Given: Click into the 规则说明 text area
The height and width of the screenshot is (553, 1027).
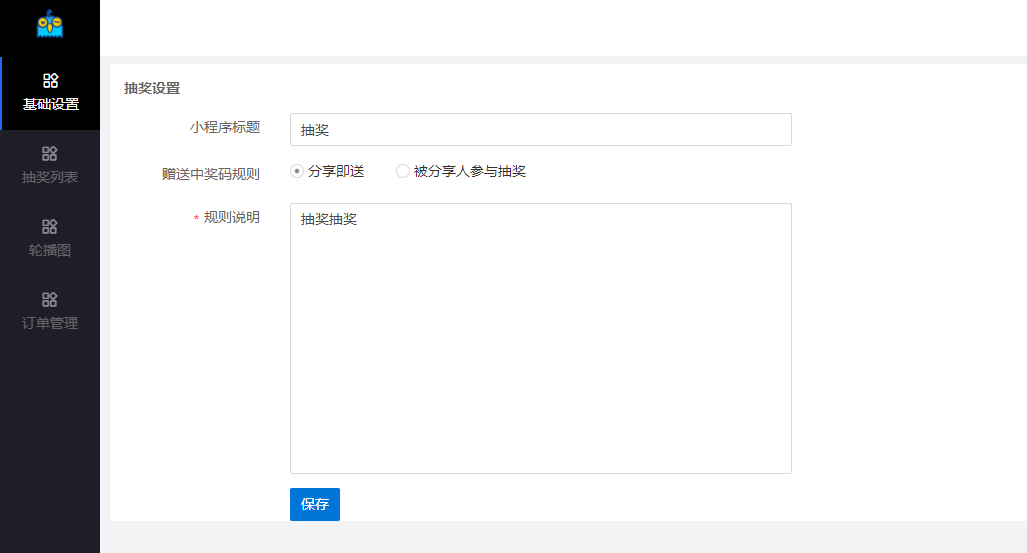Looking at the screenshot, I should tap(540, 338).
